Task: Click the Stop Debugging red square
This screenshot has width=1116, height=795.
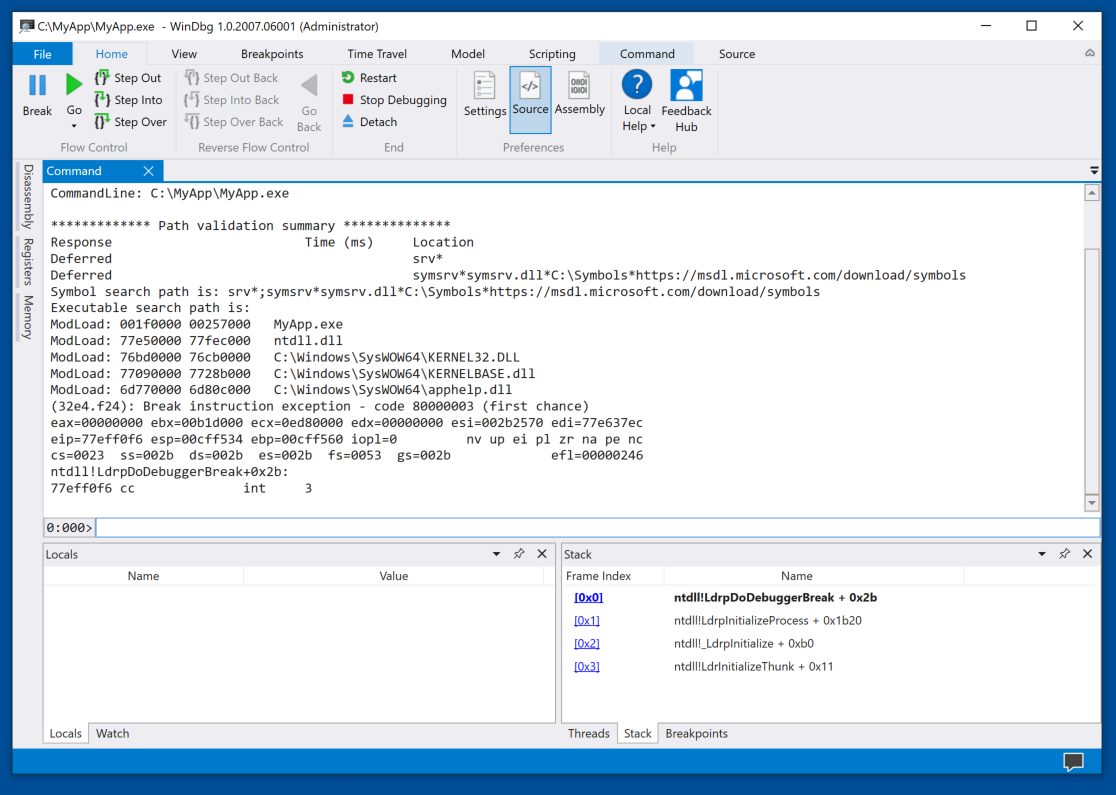Action: coord(348,100)
